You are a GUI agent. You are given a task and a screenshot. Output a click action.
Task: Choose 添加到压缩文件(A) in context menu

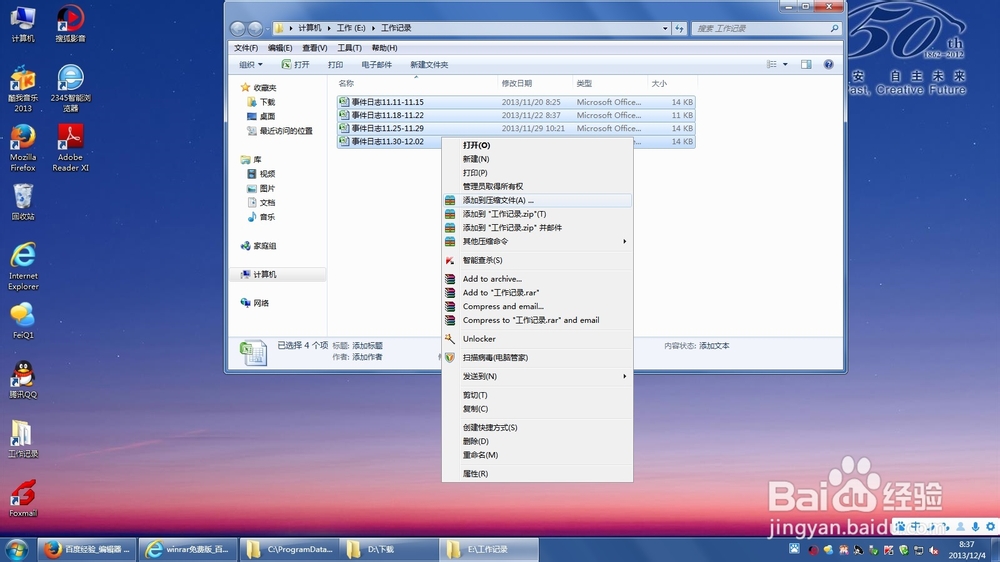coord(537,200)
